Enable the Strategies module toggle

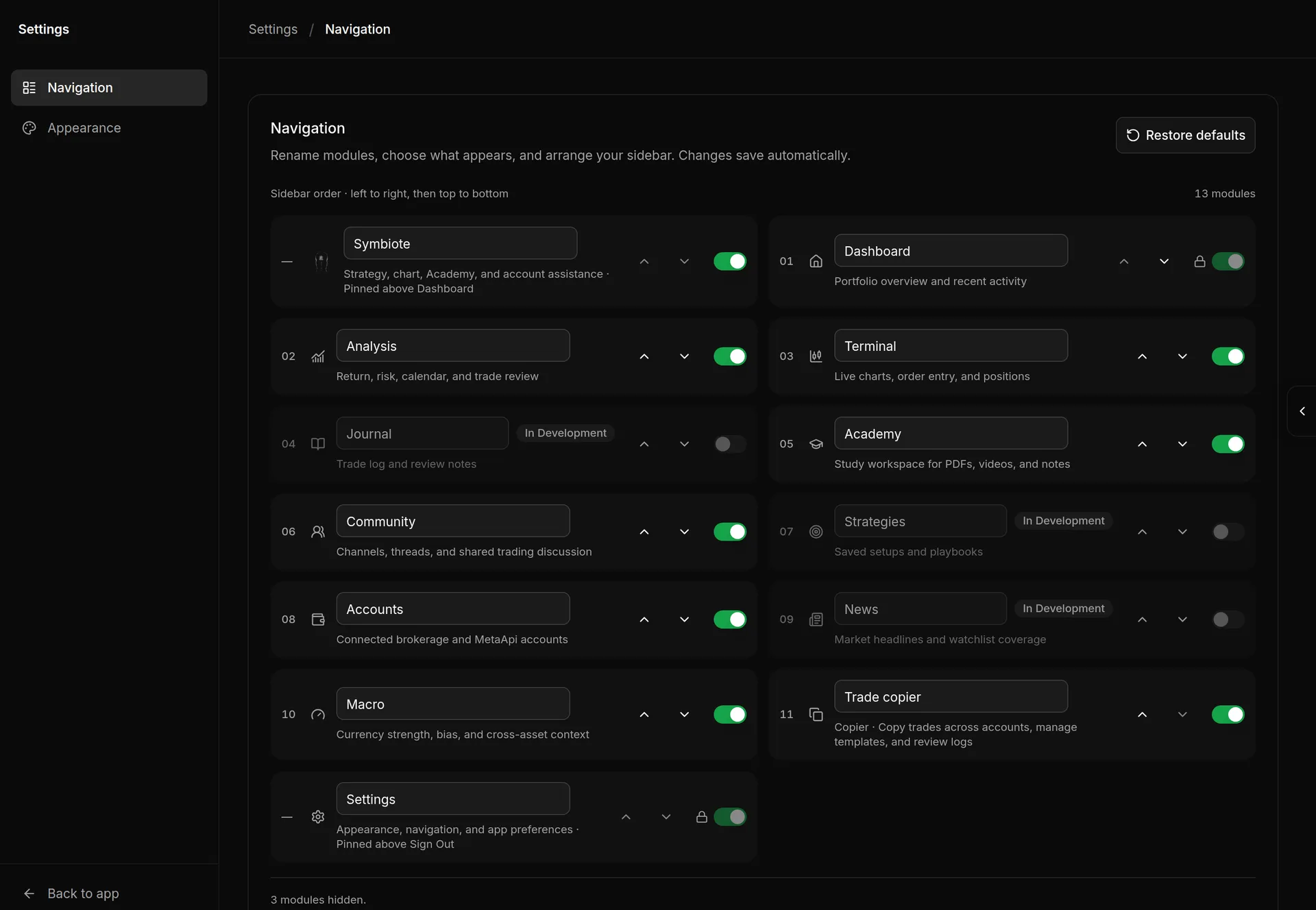click(x=1228, y=532)
